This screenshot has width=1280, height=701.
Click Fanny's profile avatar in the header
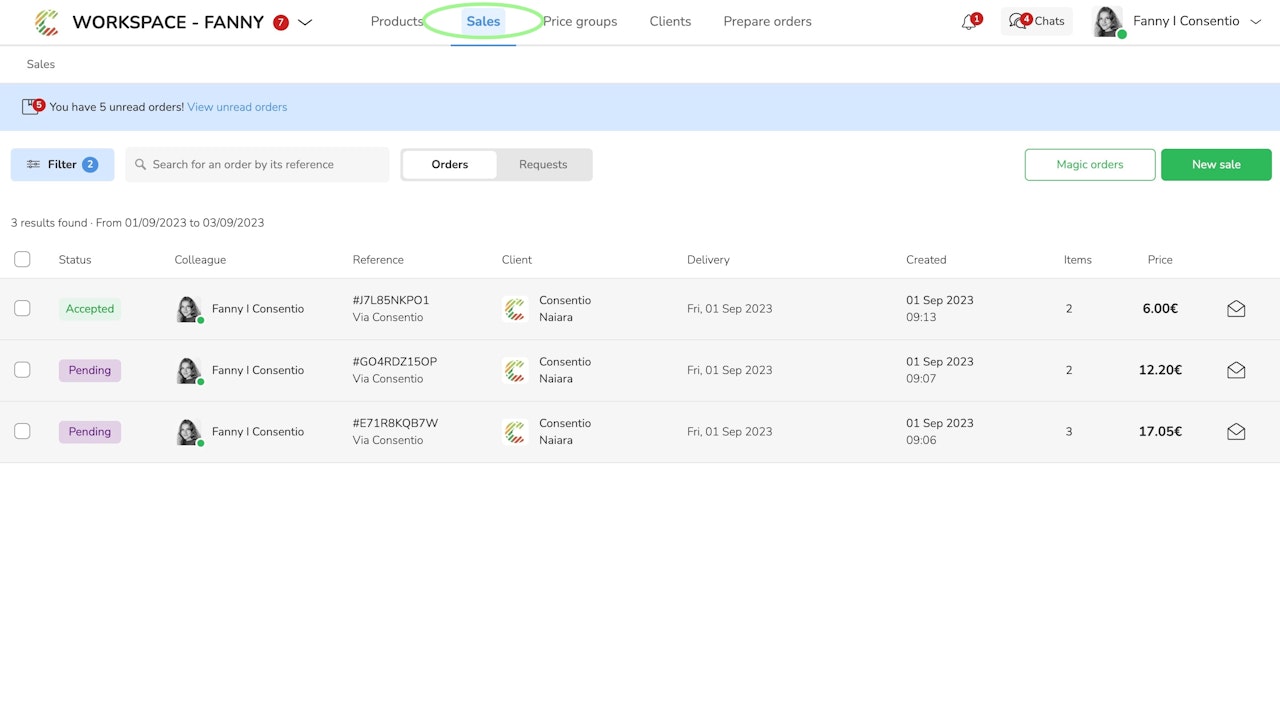click(x=1107, y=22)
